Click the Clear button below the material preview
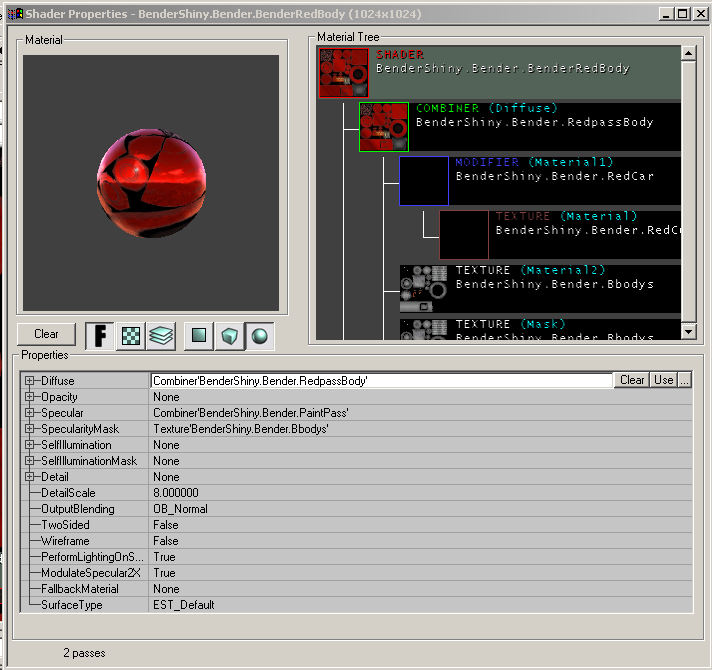Viewport: 712px width, 670px height. 46,334
